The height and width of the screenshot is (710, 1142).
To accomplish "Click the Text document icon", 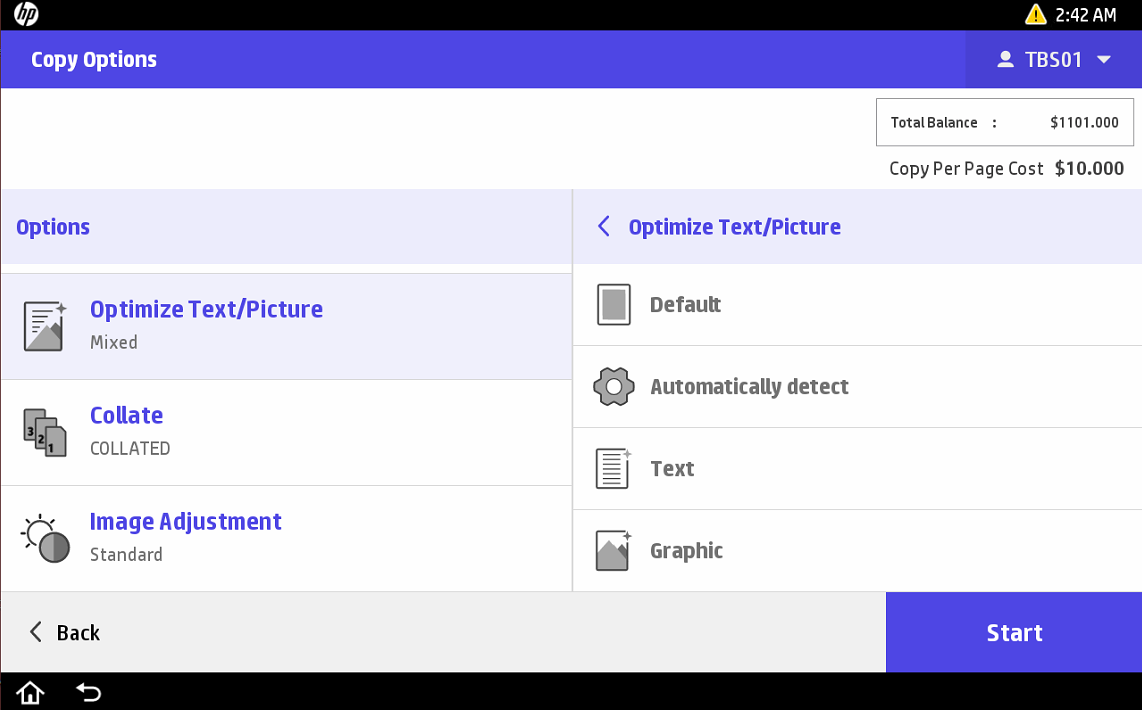I will 613,469.
